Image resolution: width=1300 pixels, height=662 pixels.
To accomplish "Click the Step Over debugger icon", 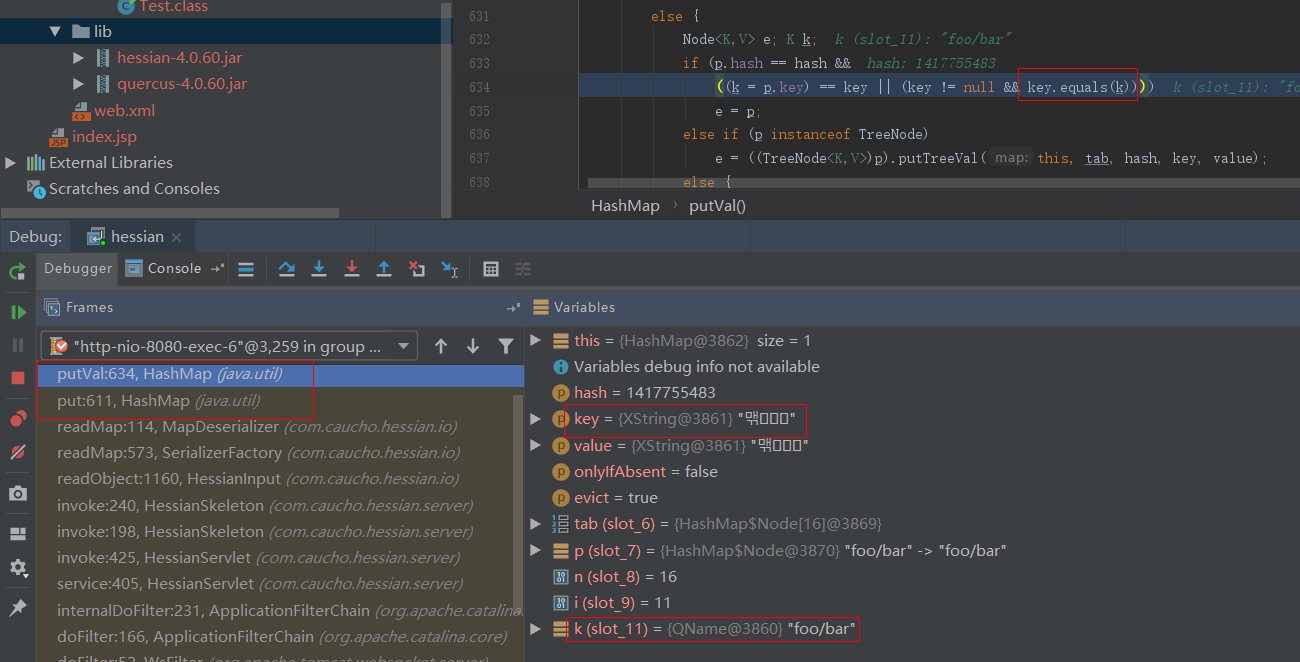I will click(x=287, y=269).
